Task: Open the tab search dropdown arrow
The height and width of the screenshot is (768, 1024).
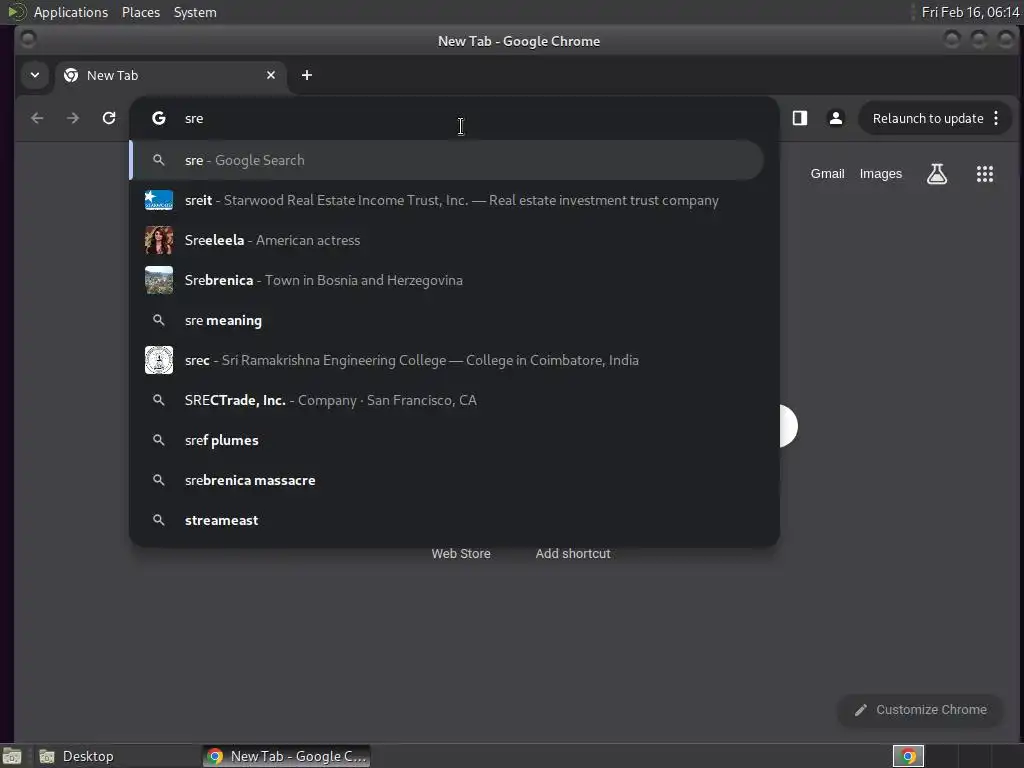Action: [x=35, y=75]
